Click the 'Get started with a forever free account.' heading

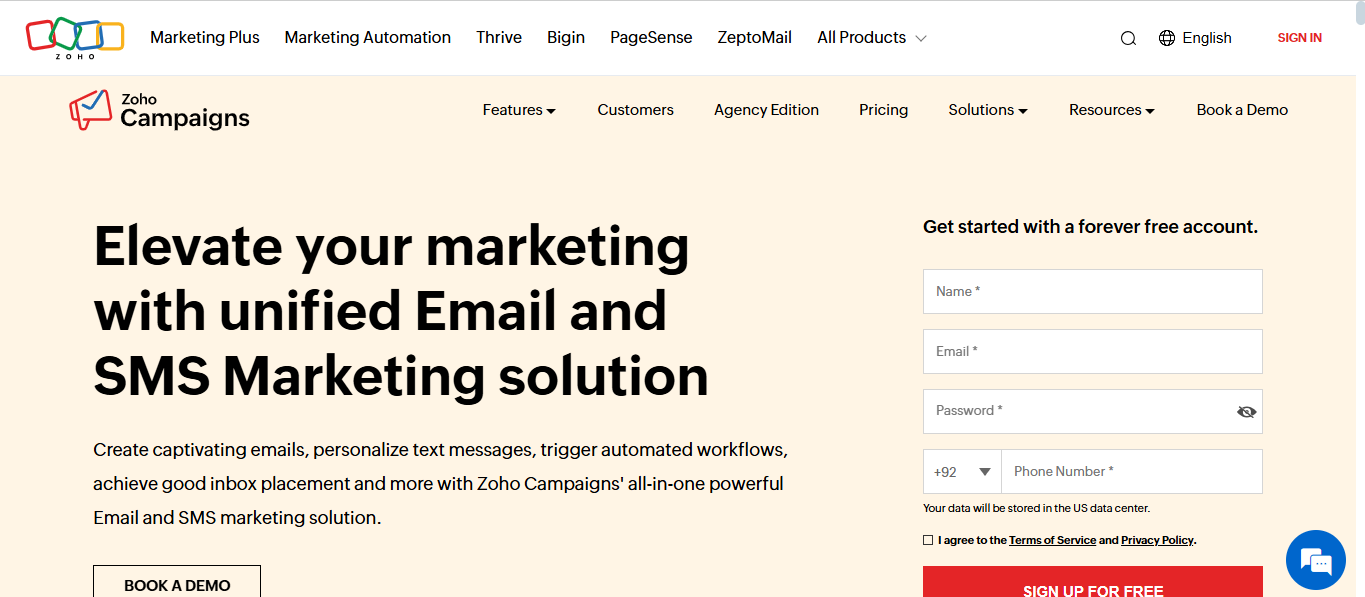[1091, 227]
